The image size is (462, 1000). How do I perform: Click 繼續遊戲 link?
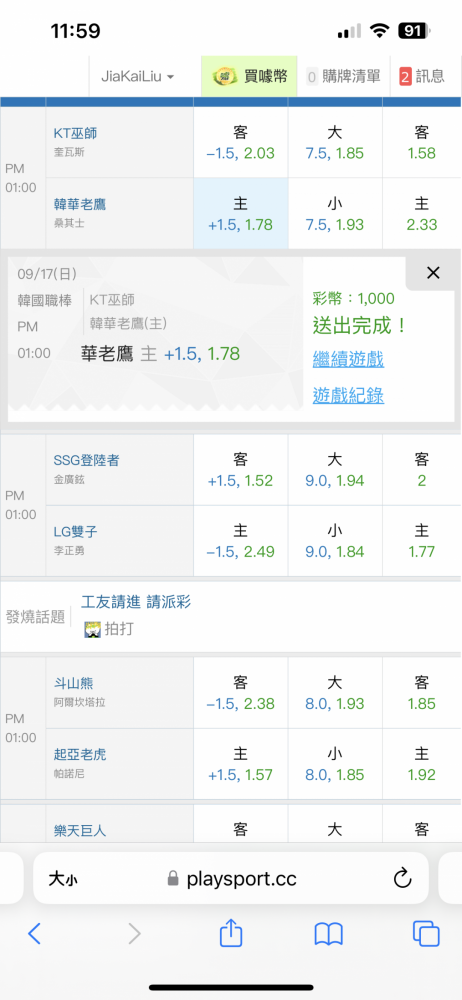[x=348, y=359]
